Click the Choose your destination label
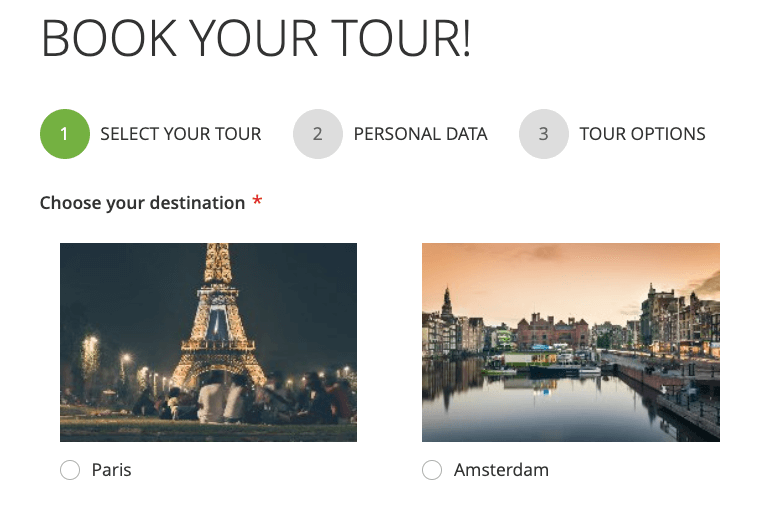Viewport: 765px width, 510px height. coord(142,203)
